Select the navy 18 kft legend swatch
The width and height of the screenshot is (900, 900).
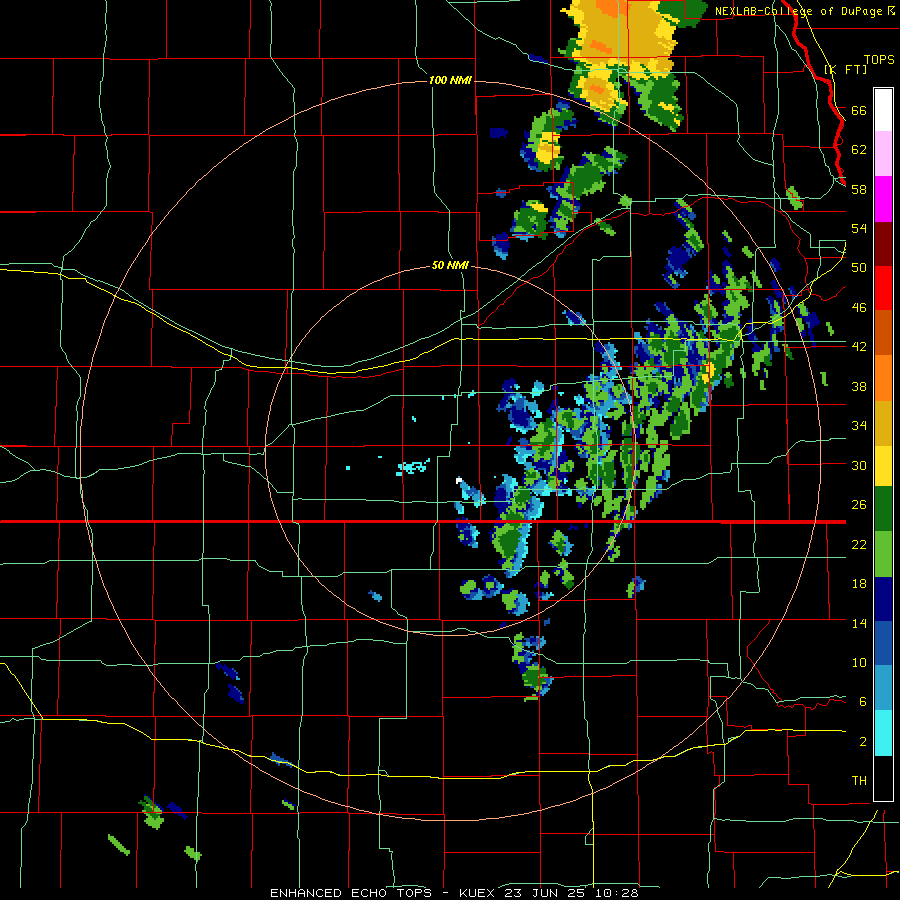pos(883,599)
